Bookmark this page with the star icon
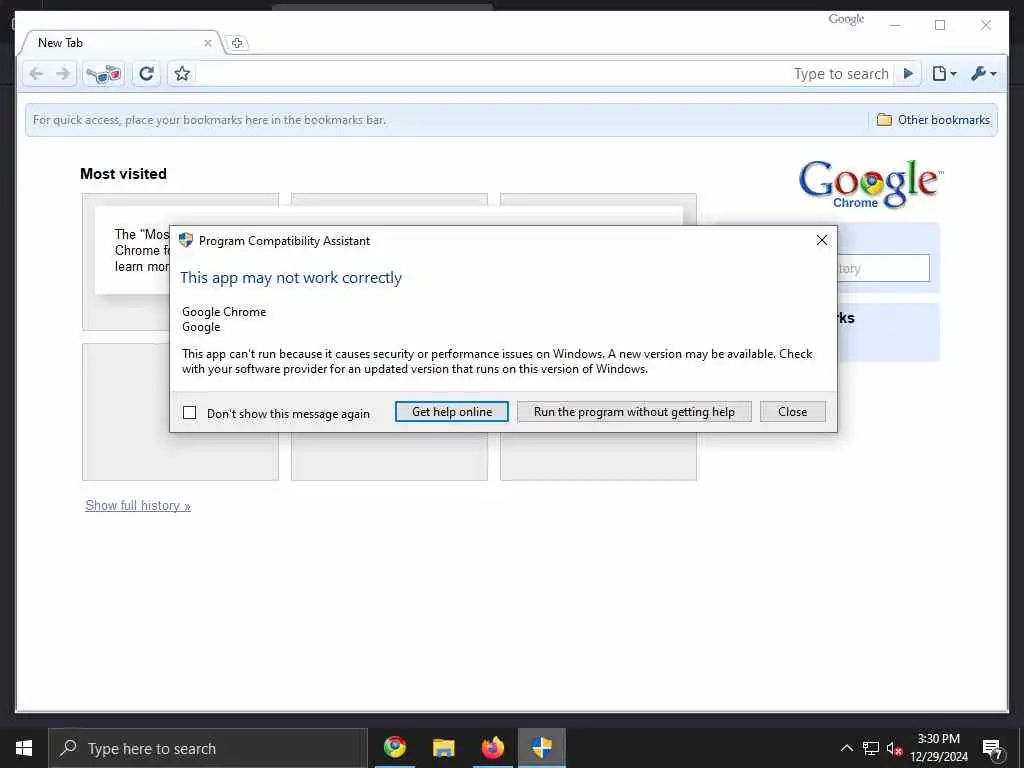This screenshot has height=768, width=1024. 182,74
